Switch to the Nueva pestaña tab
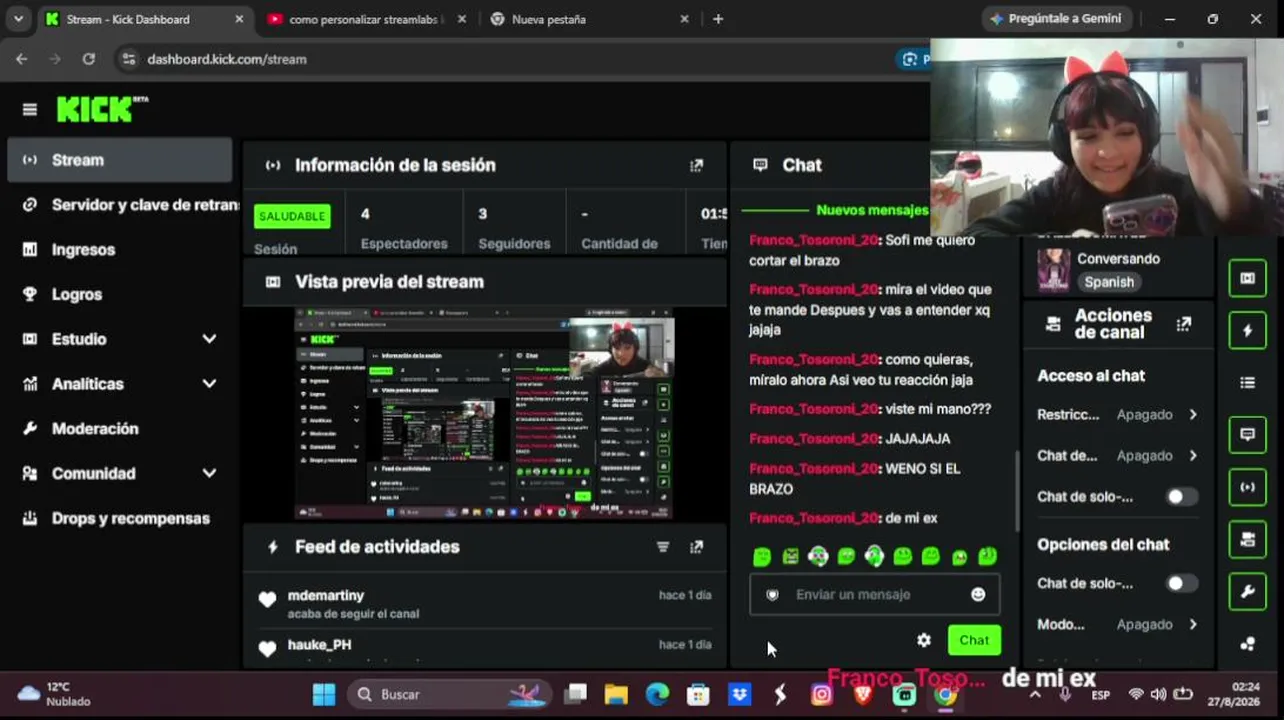 click(590, 19)
